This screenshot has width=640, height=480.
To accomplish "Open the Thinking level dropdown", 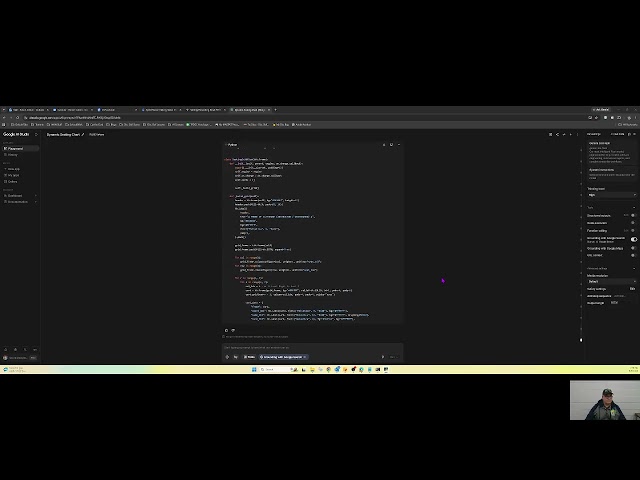I will click(611, 195).
